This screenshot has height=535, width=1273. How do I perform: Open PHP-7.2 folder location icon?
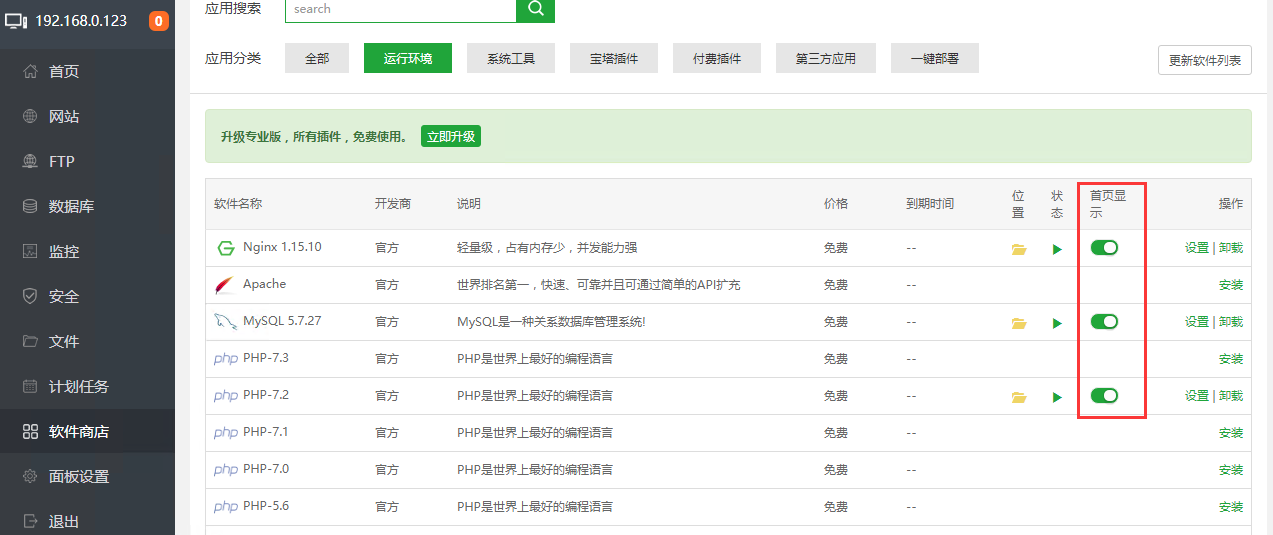click(1019, 397)
